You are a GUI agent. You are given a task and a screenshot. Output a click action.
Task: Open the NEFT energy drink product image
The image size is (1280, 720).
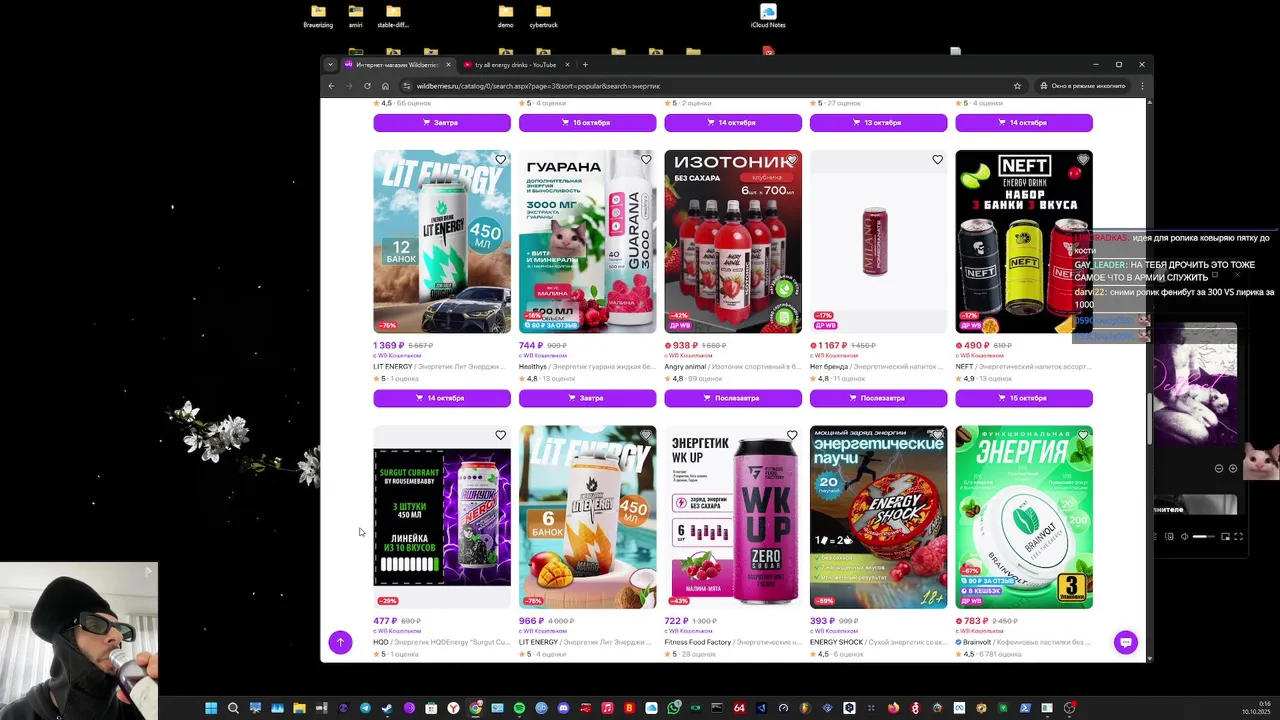pyautogui.click(x=1024, y=241)
